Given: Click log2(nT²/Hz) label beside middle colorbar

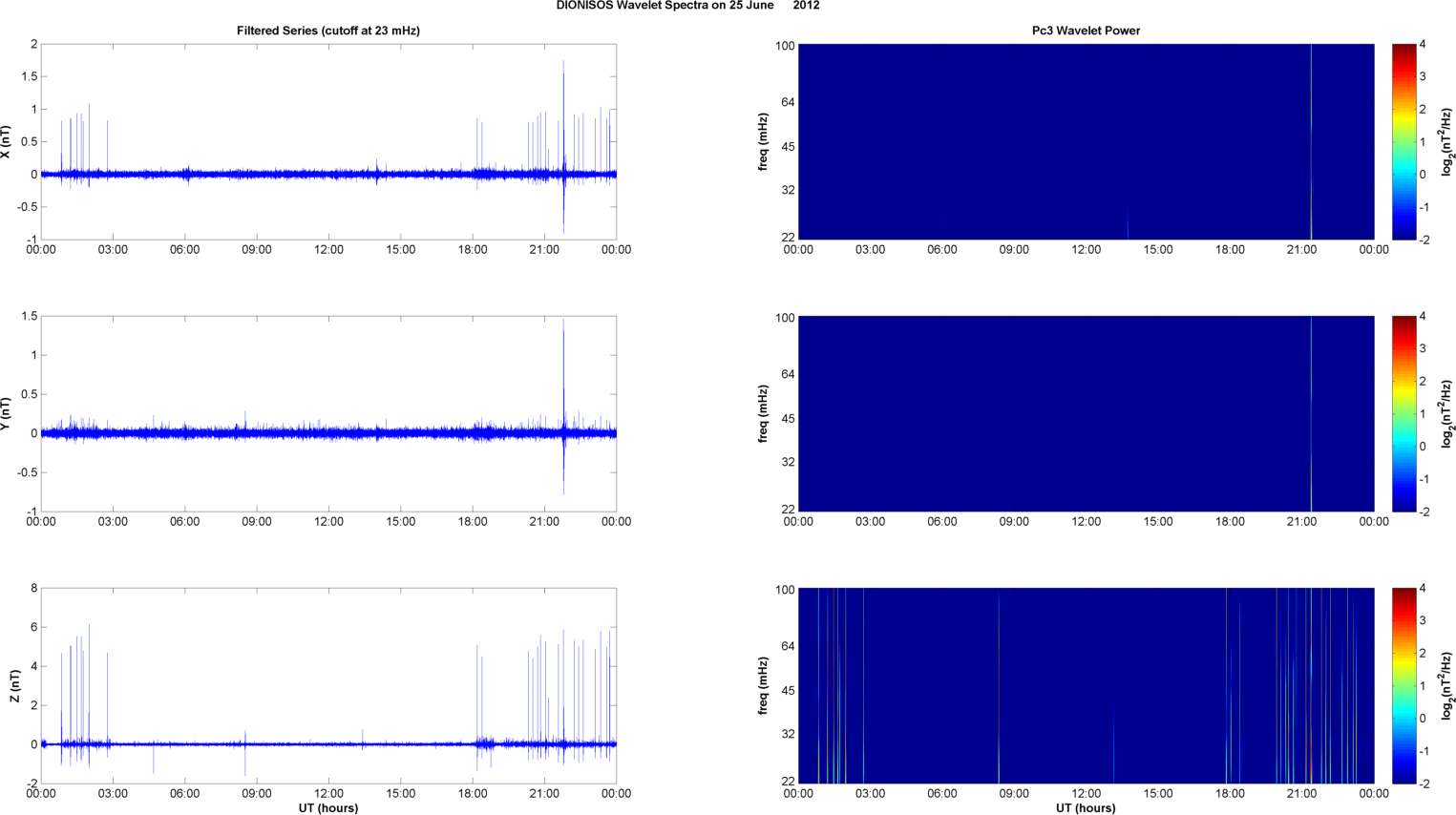Looking at the screenshot, I should [x=1447, y=414].
